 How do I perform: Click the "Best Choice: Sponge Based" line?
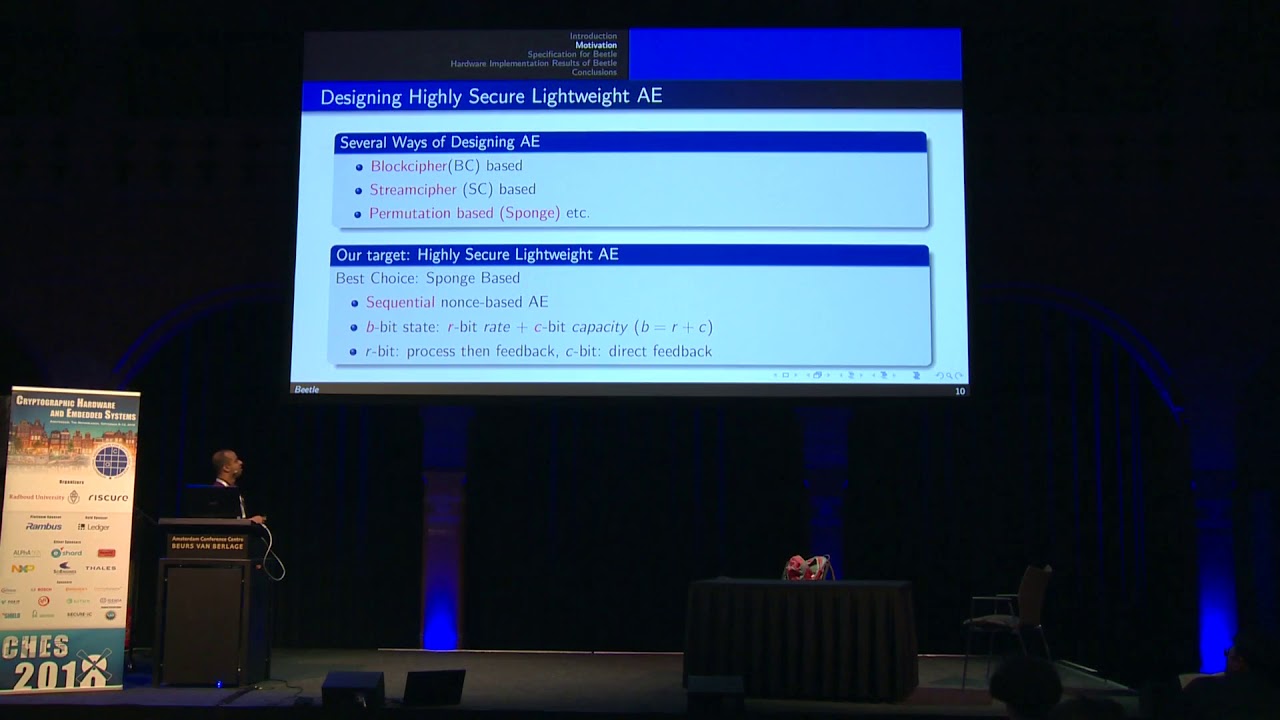pyautogui.click(x=428, y=278)
